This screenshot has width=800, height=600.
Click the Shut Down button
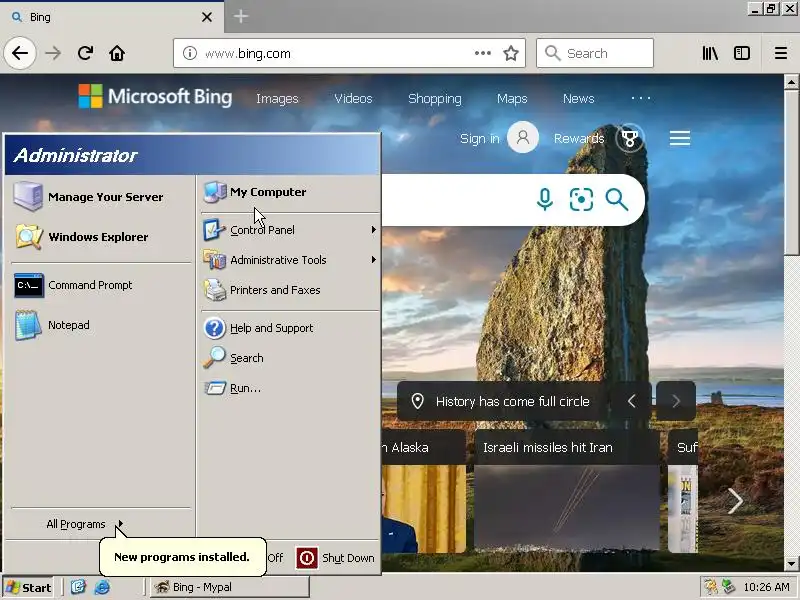tap(336, 558)
